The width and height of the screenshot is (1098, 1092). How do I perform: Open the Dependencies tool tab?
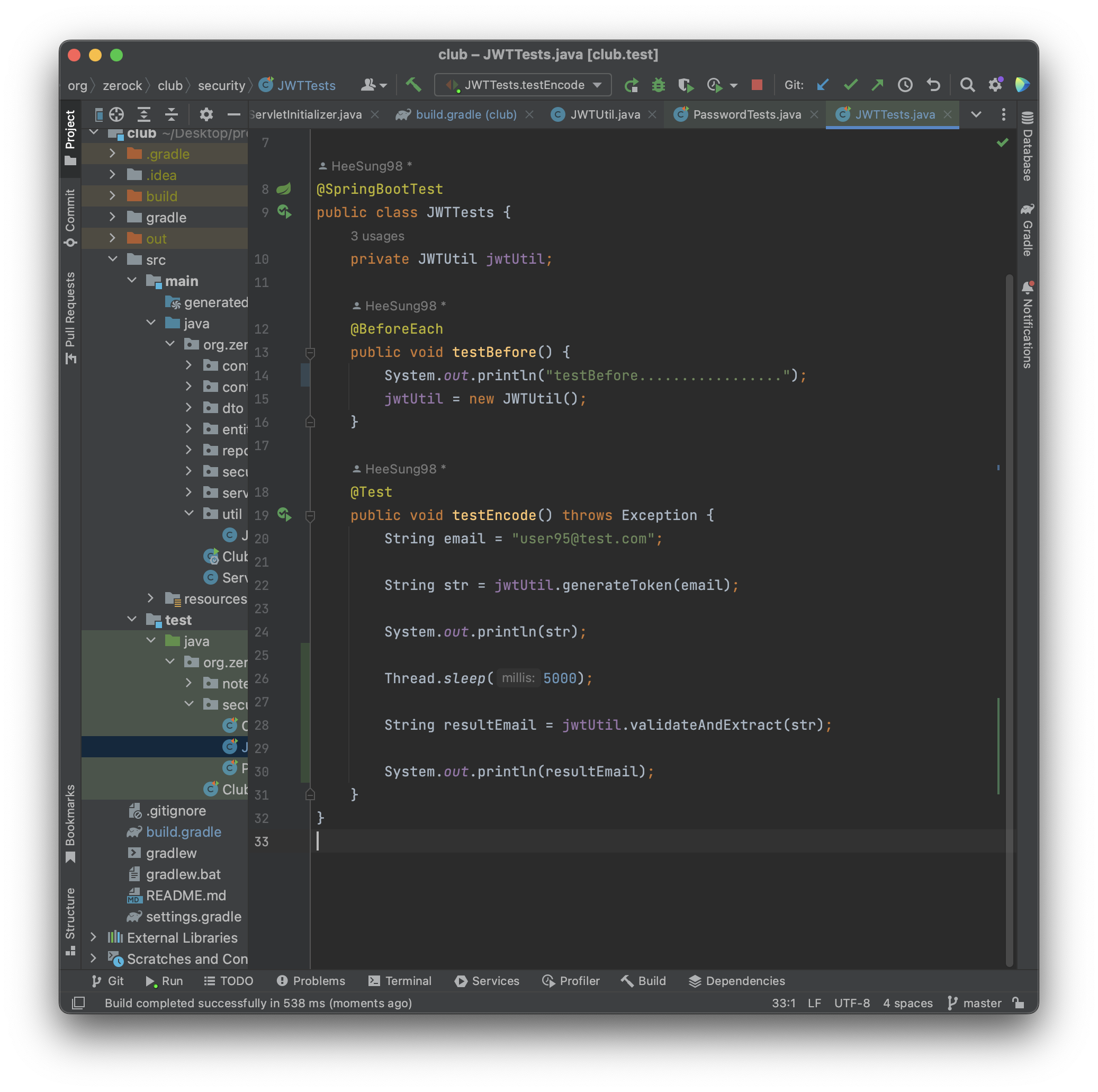tap(736, 981)
